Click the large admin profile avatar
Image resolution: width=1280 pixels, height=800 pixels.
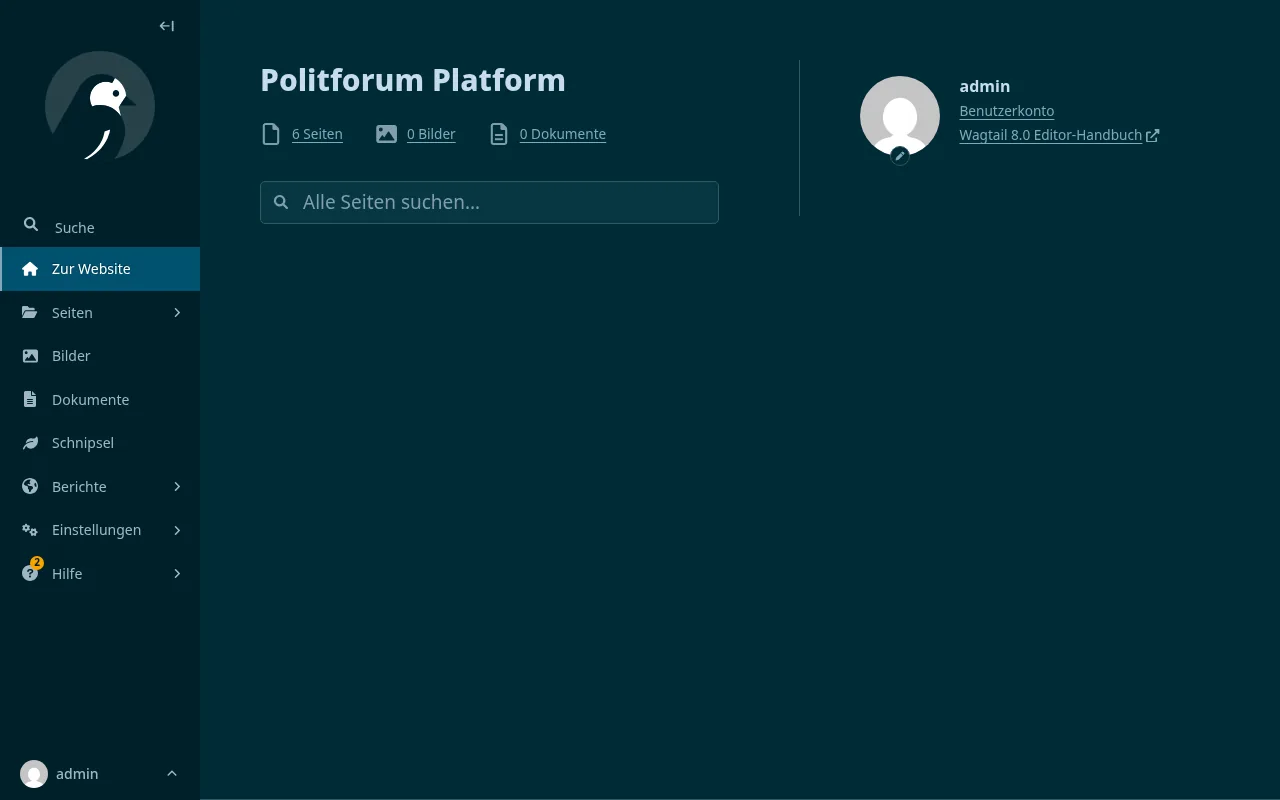tap(900, 116)
